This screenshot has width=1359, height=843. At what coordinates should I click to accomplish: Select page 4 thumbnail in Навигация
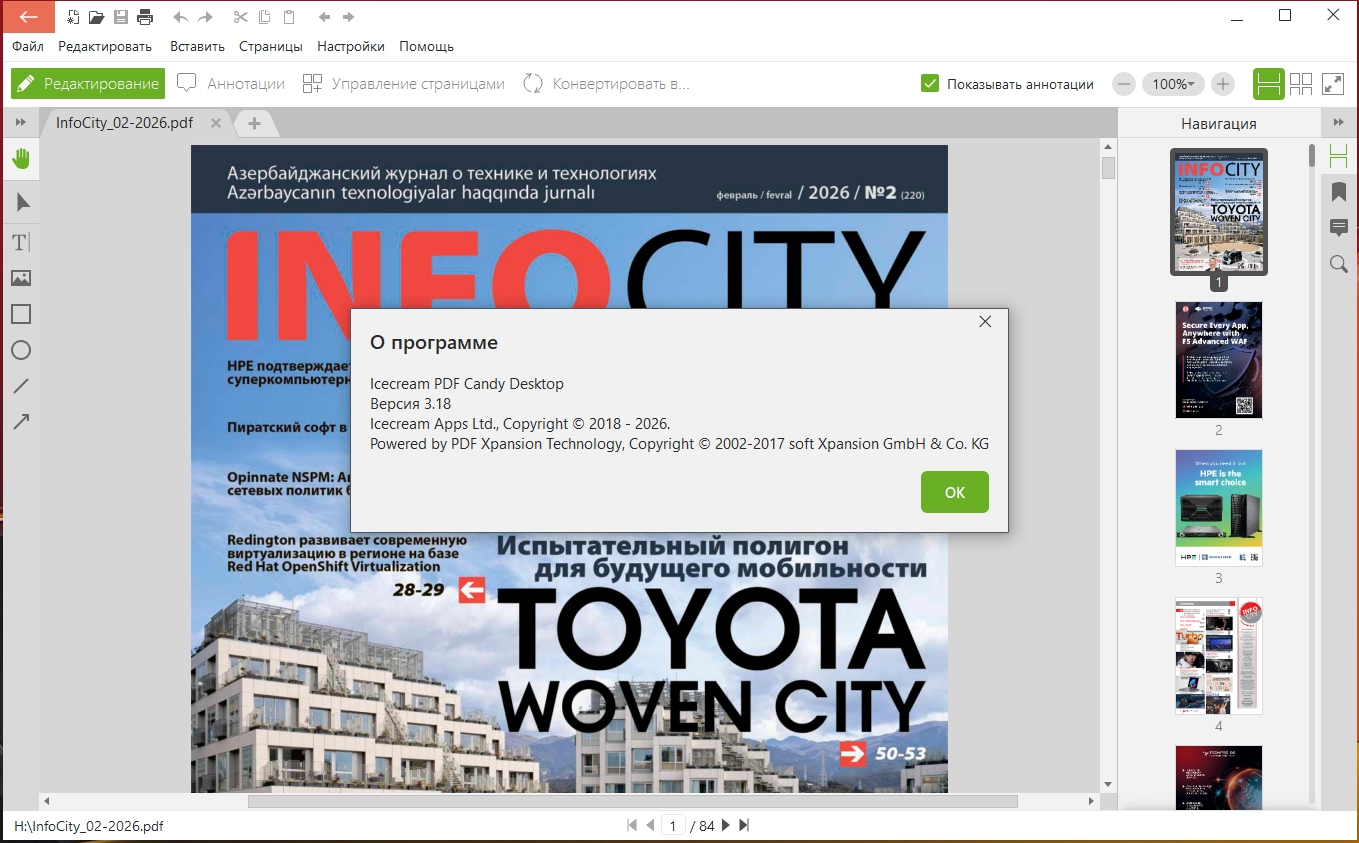[1219, 656]
